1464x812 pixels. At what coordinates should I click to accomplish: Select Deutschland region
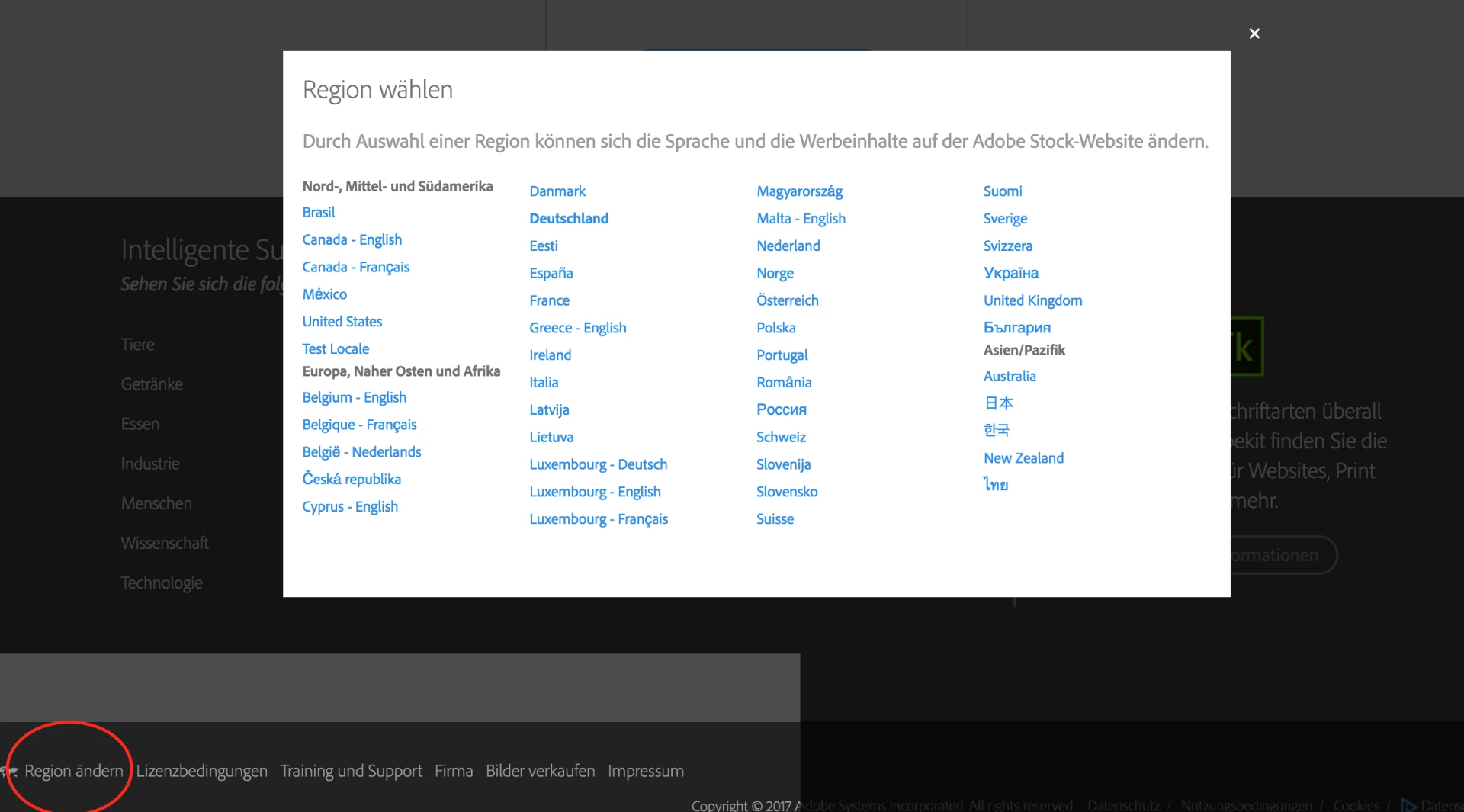click(x=569, y=219)
